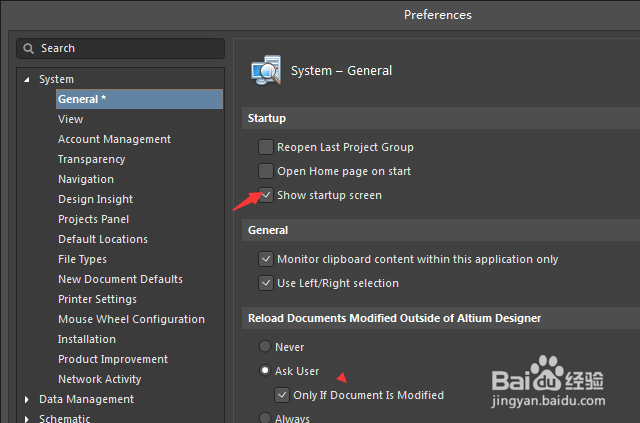The image size is (640, 423).
Task: Enable Reopen Last Project Group checkbox
Action: (x=266, y=147)
